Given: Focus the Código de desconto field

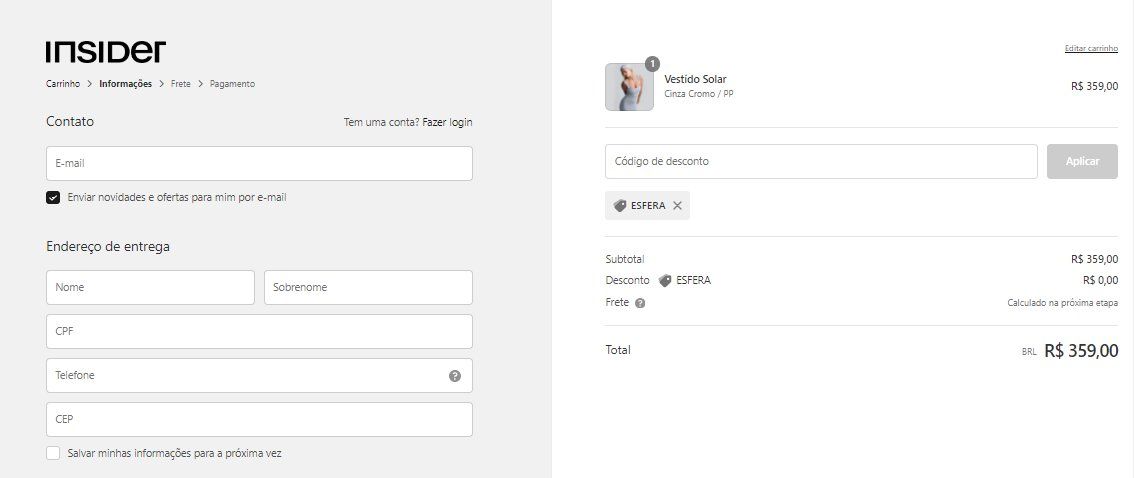Looking at the screenshot, I should click(821, 161).
